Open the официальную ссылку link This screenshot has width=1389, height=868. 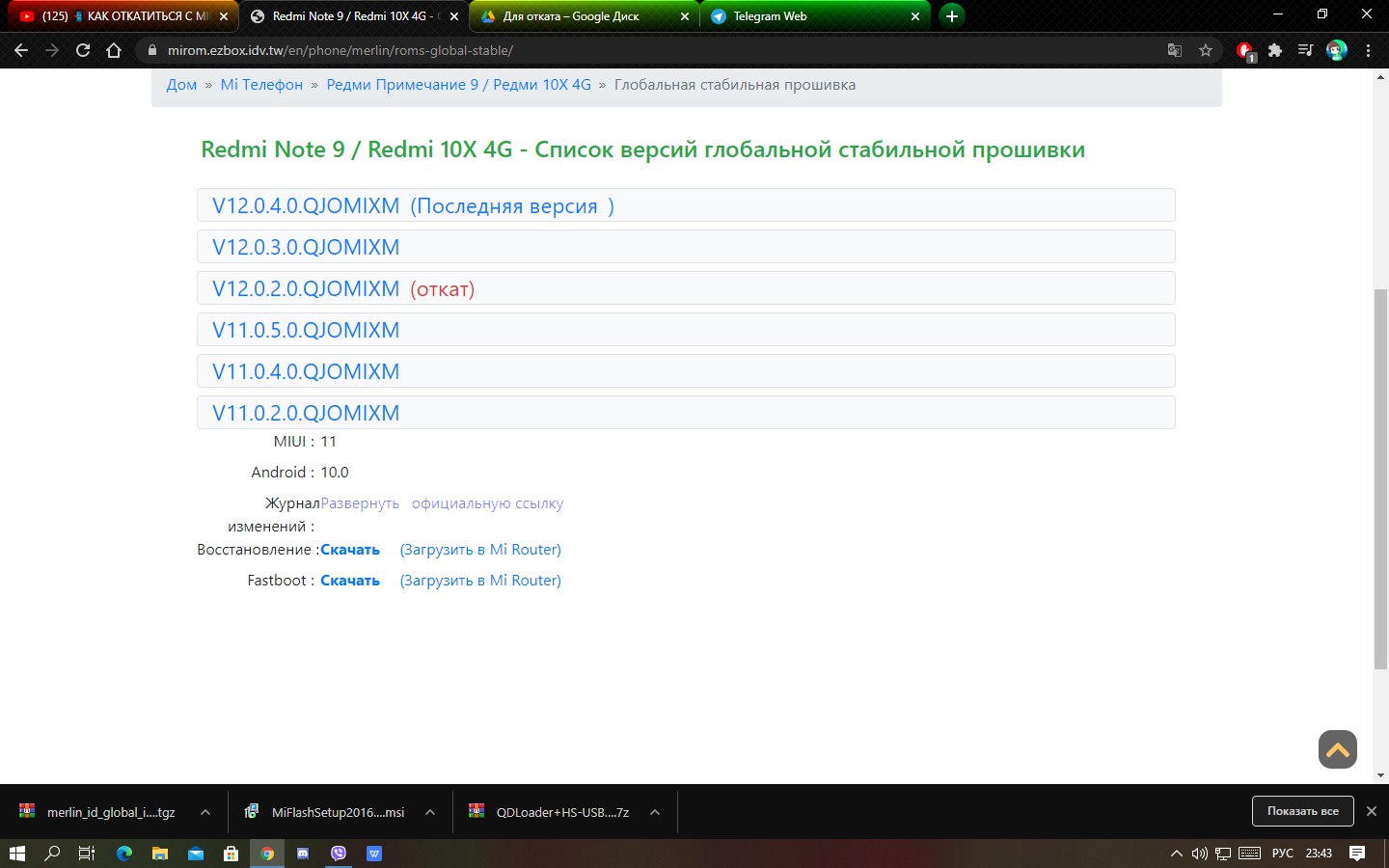(487, 503)
